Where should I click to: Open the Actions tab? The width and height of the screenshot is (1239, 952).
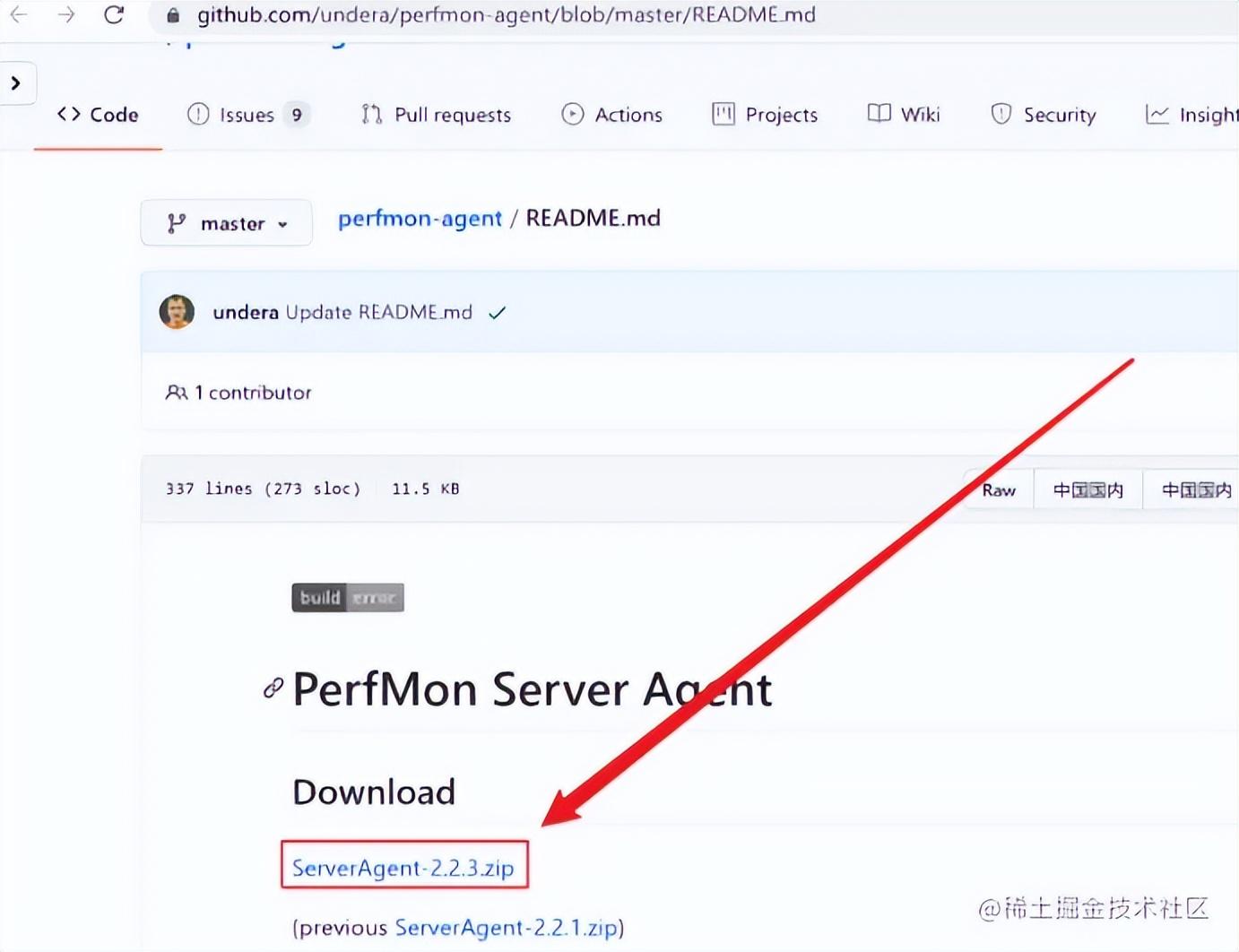(x=611, y=115)
